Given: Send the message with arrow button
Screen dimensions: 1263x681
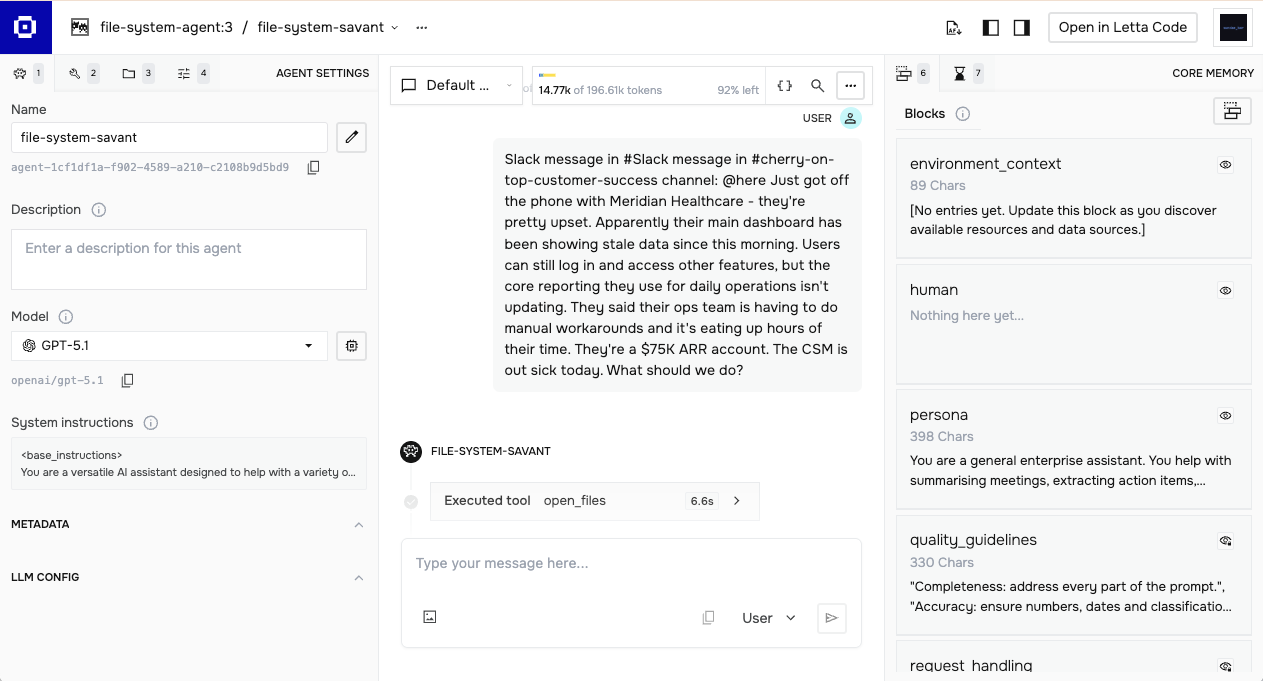Looking at the screenshot, I should (831, 618).
